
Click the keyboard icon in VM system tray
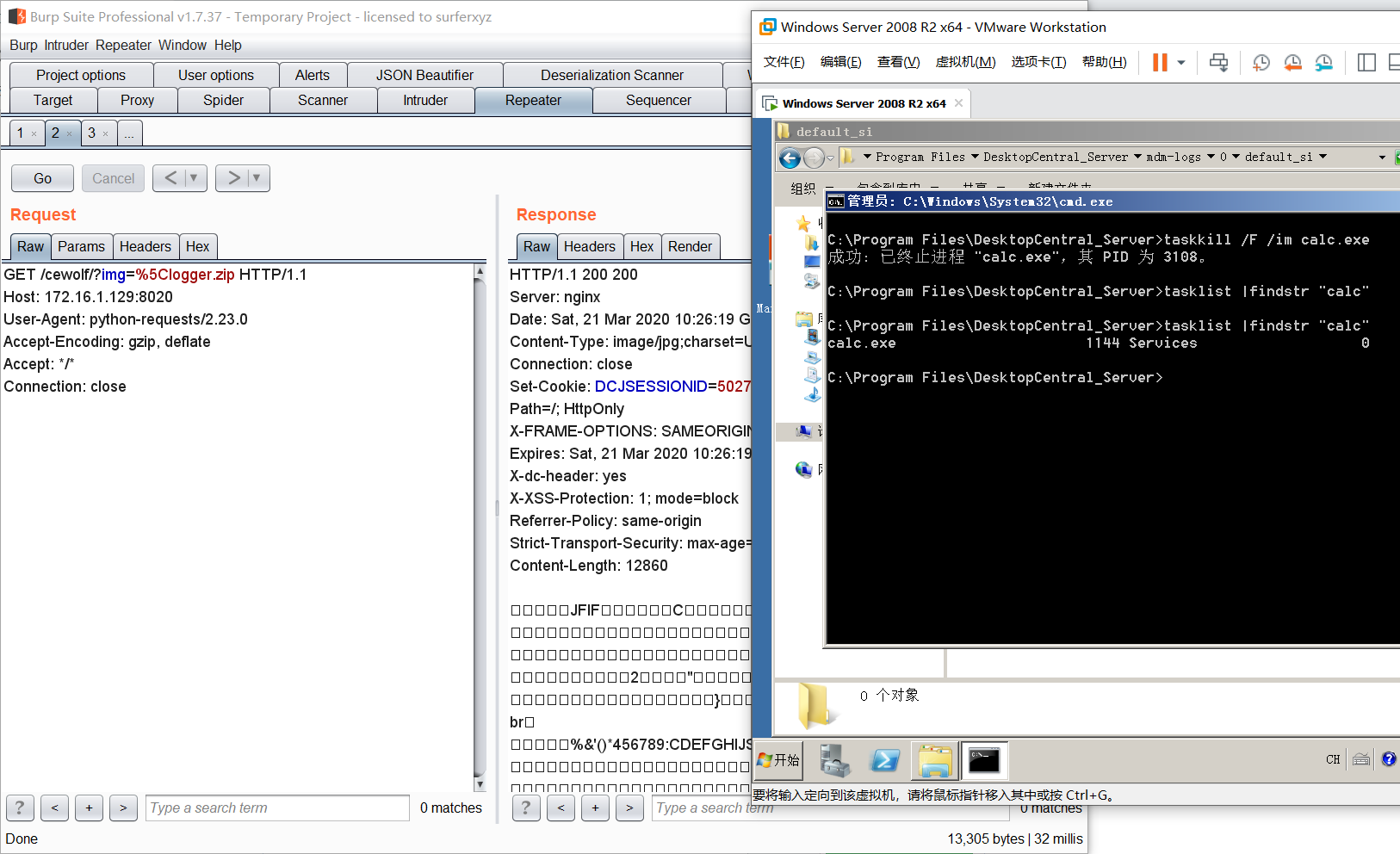point(1361,759)
